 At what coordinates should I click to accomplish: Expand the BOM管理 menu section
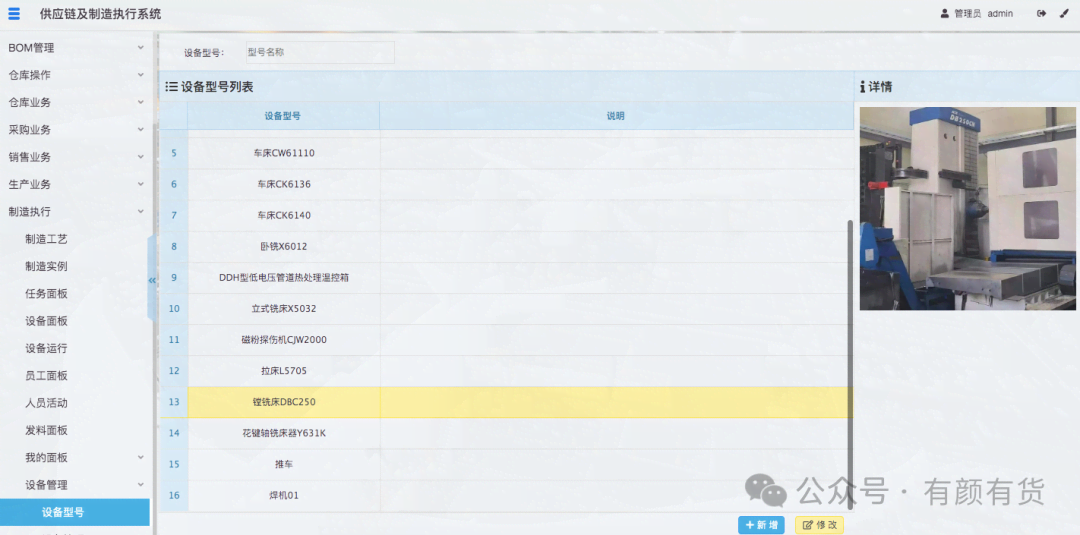(x=140, y=48)
